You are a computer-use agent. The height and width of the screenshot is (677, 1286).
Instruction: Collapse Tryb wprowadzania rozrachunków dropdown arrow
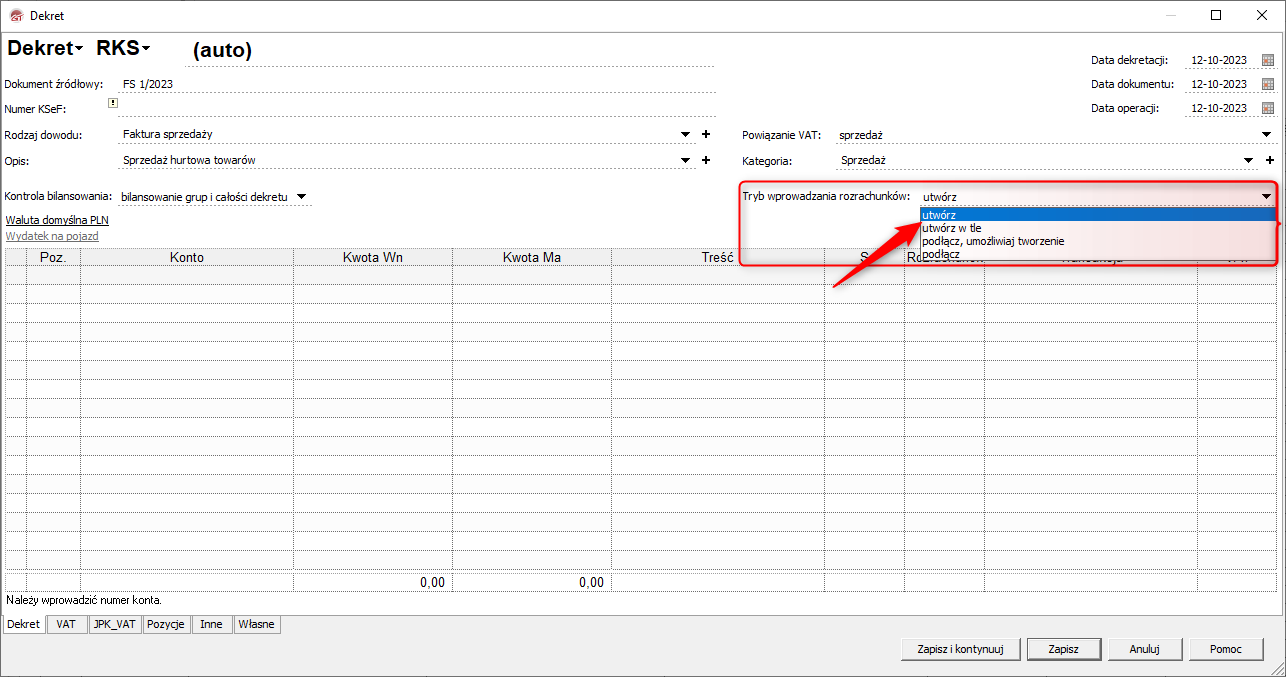(x=1266, y=196)
